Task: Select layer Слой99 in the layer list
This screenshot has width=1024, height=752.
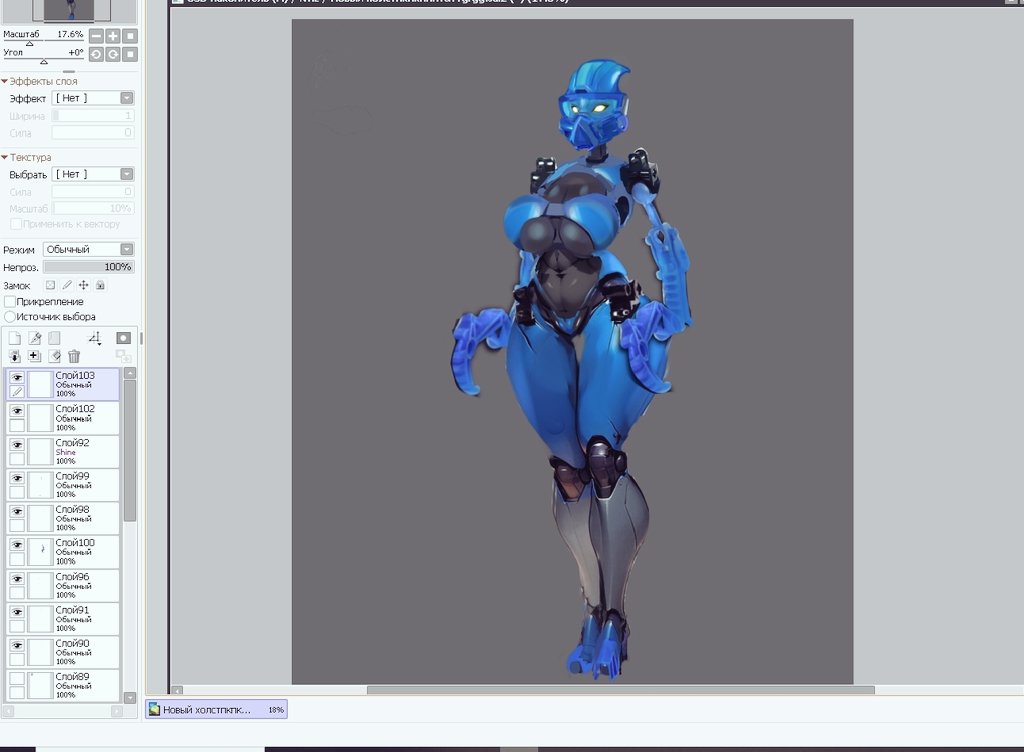Action: click(x=63, y=485)
